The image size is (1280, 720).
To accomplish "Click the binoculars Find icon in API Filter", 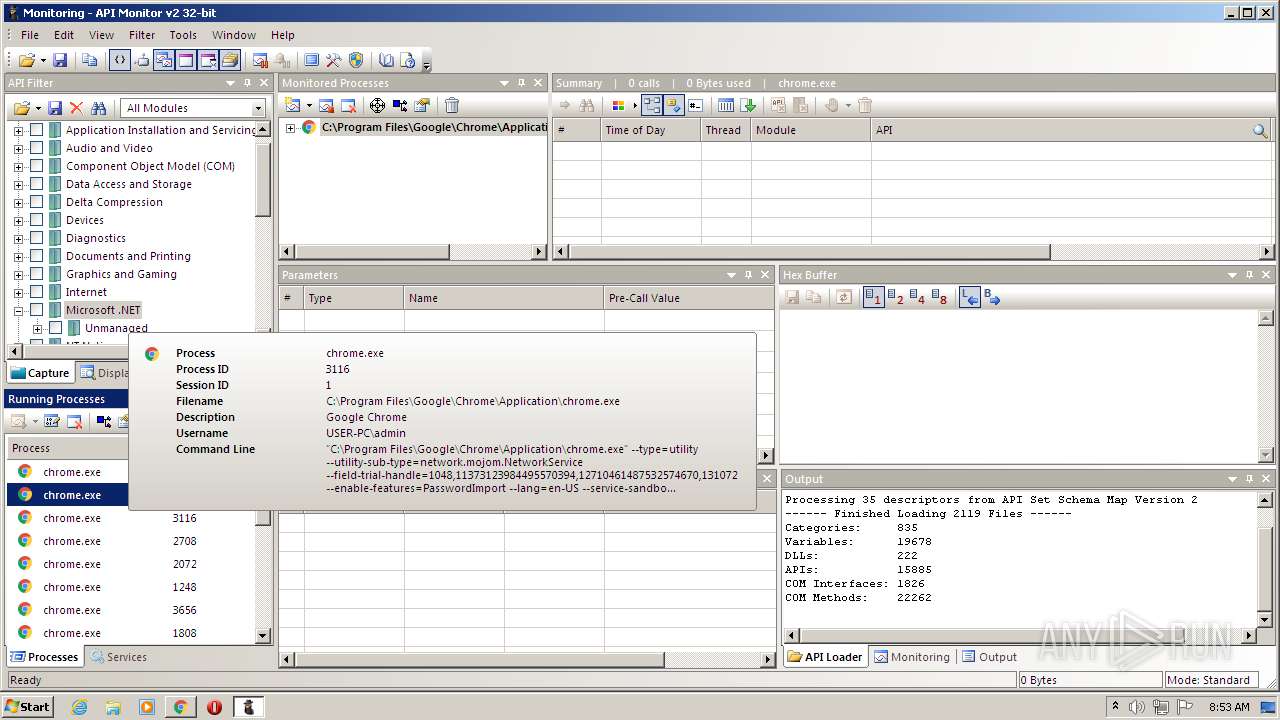I will tap(98, 108).
